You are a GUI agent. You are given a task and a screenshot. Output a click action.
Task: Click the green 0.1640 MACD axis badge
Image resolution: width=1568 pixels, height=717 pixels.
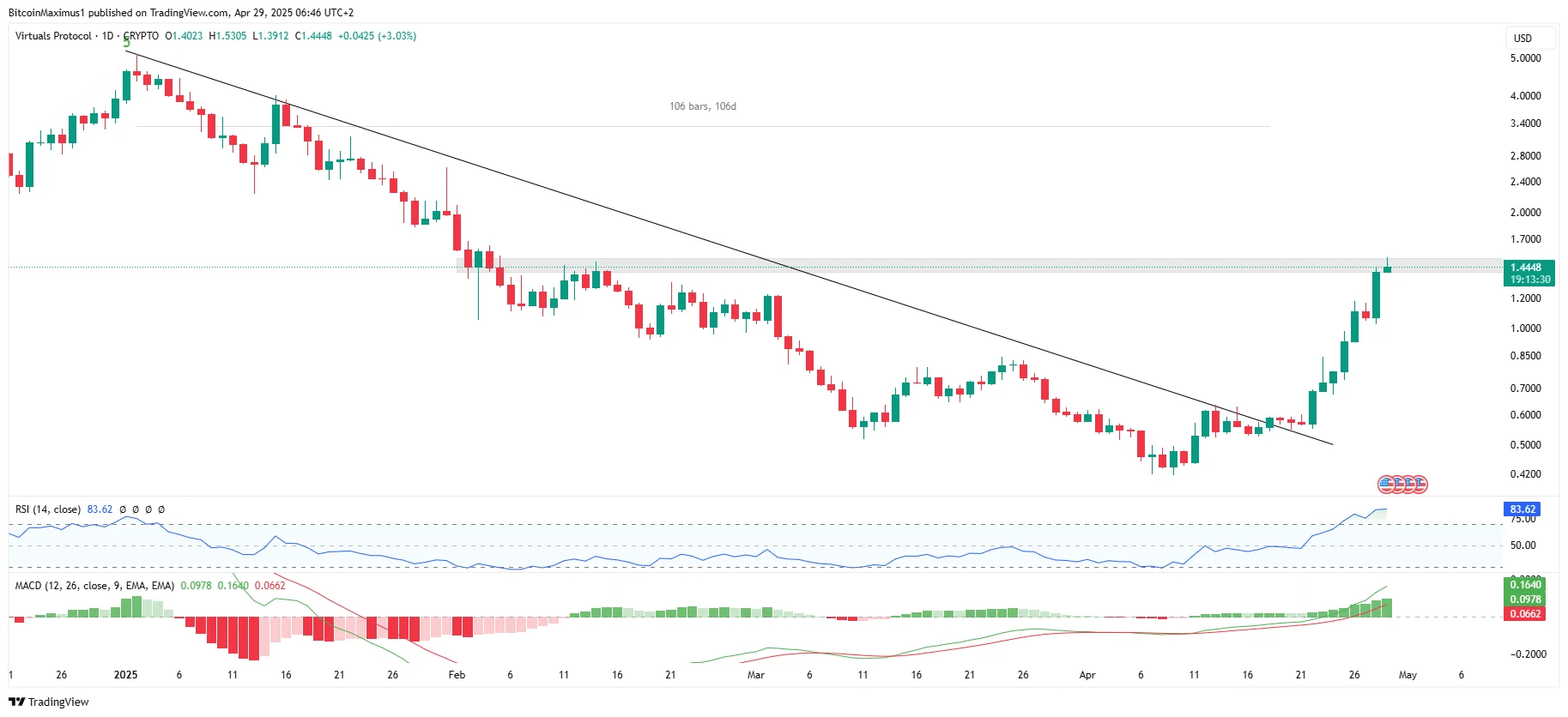click(x=1525, y=585)
